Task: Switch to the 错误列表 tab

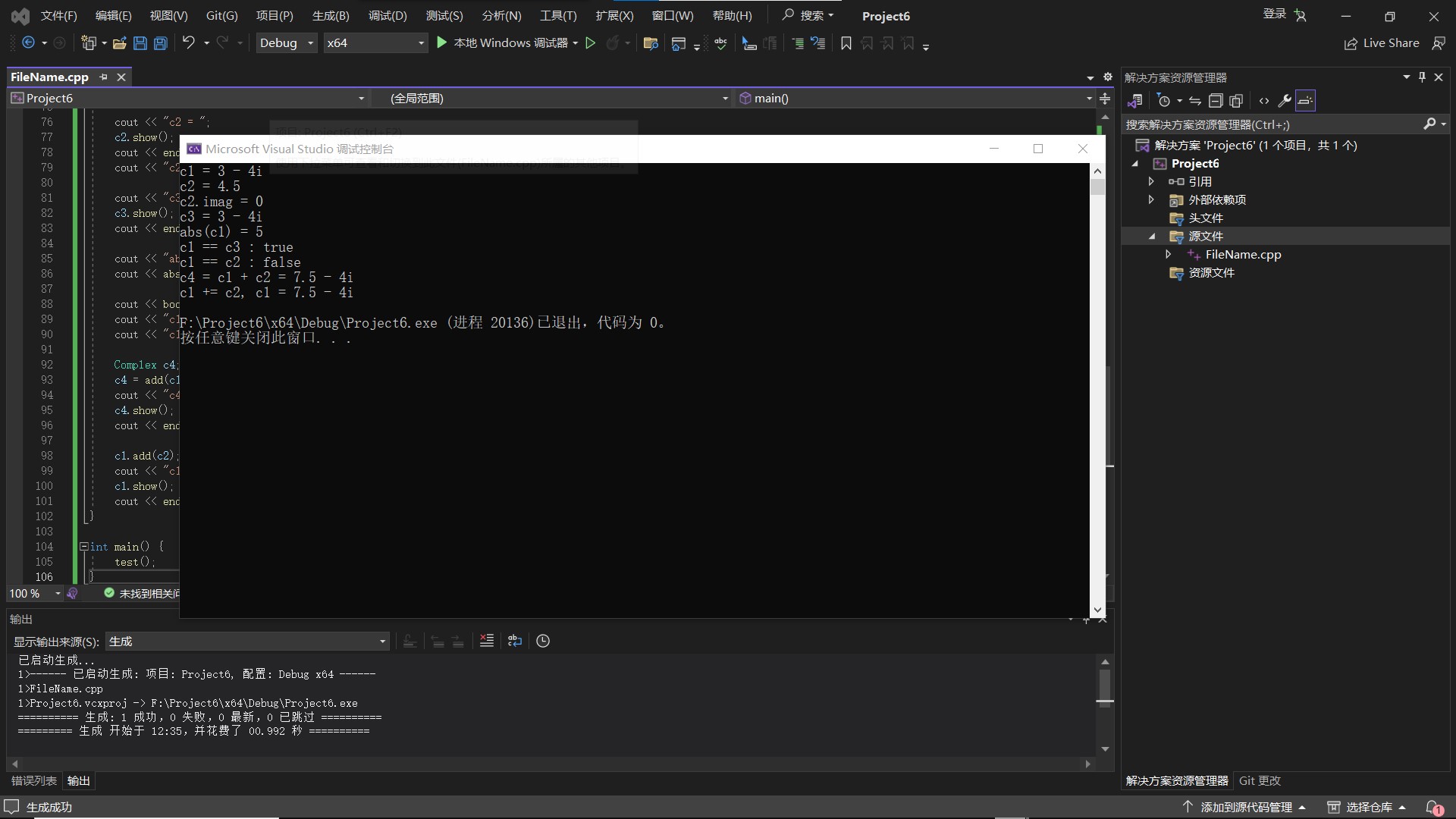Action: pyautogui.click(x=34, y=780)
